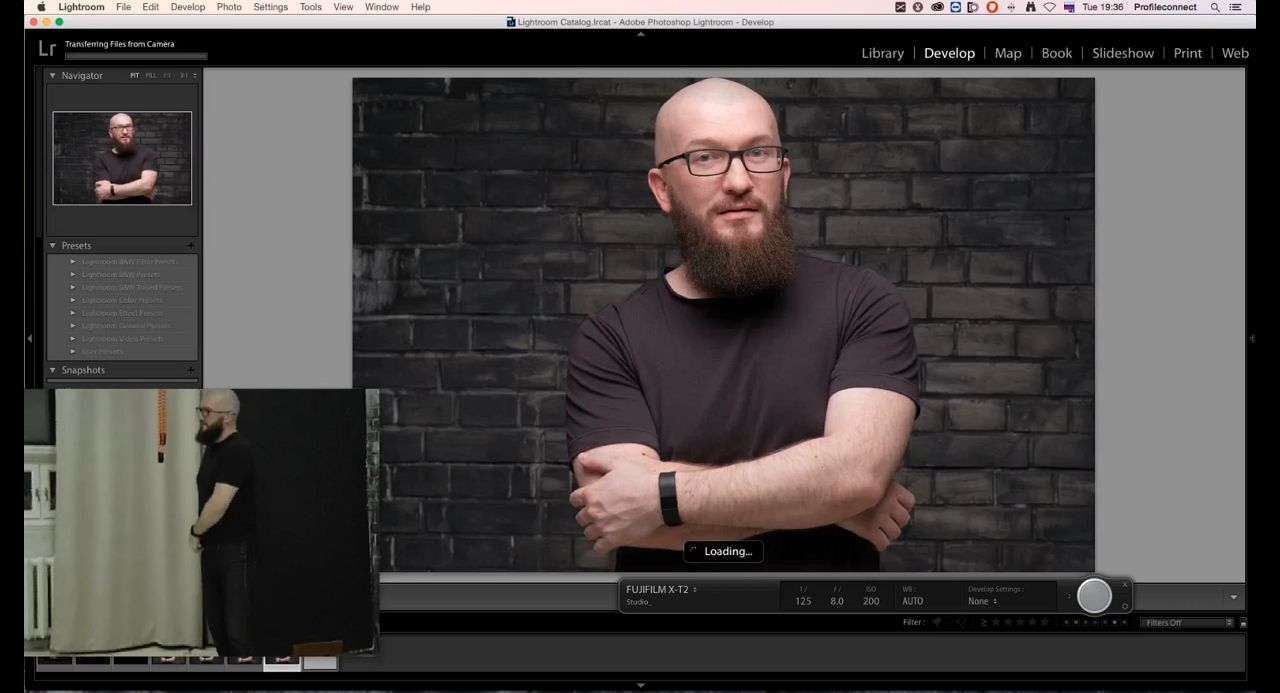The height and width of the screenshot is (693, 1280).
Task: Open the Edit menu
Action: click(x=150, y=7)
